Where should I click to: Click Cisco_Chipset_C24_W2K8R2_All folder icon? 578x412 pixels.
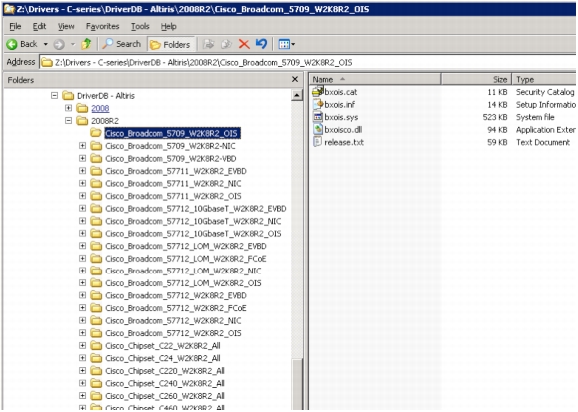click(x=96, y=358)
